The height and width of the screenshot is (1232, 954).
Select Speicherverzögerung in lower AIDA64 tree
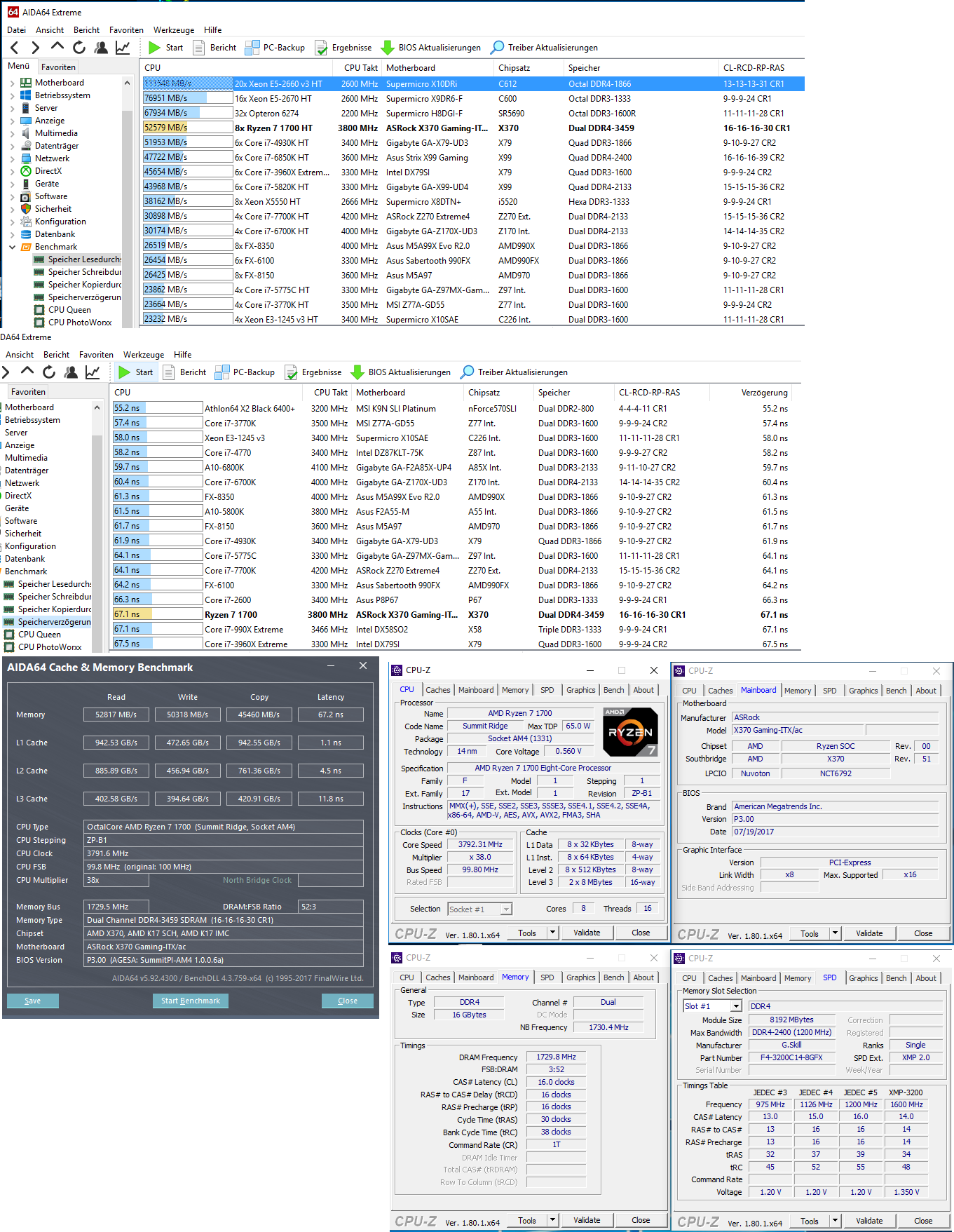pyautogui.click(x=54, y=622)
